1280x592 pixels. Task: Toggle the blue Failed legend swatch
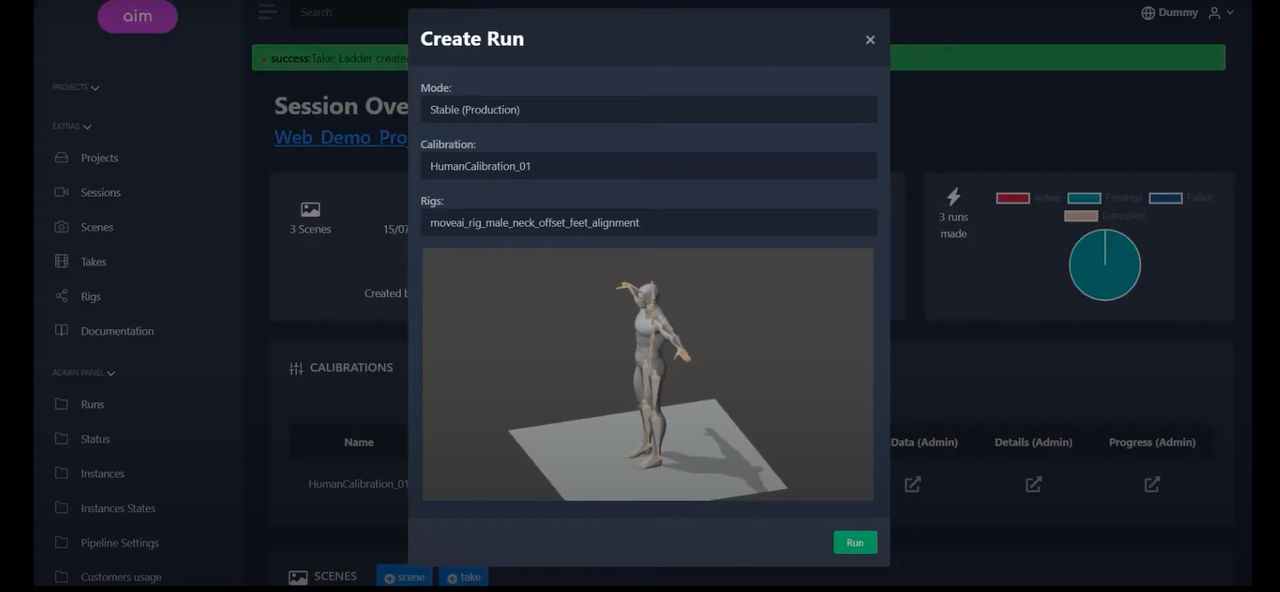click(1166, 198)
